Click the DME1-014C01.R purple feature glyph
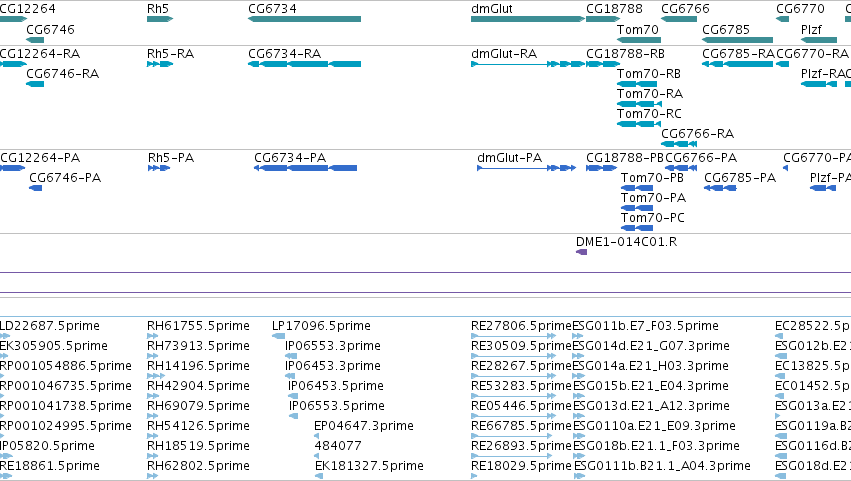 [581, 252]
